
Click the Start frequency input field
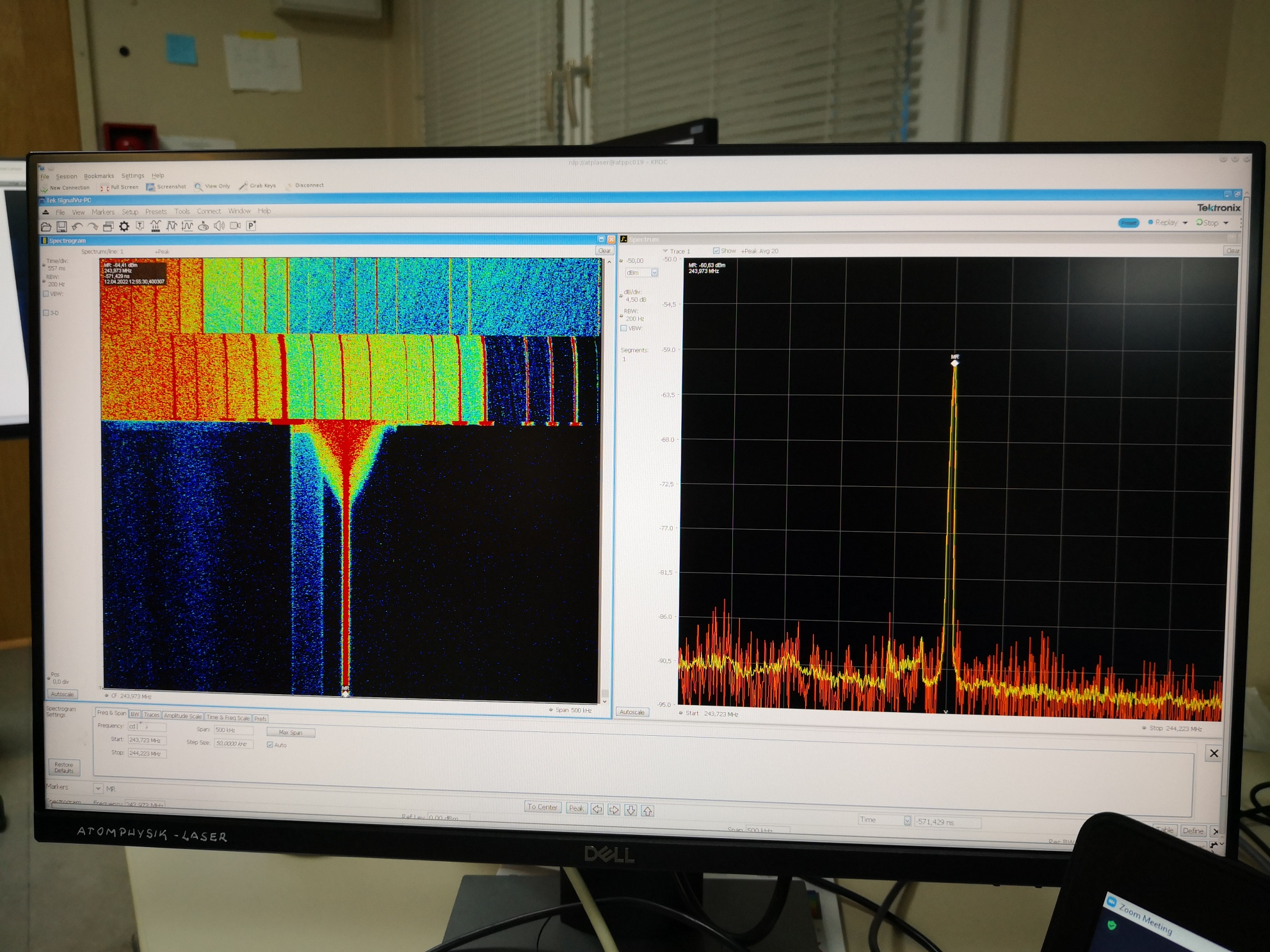(147, 740)
